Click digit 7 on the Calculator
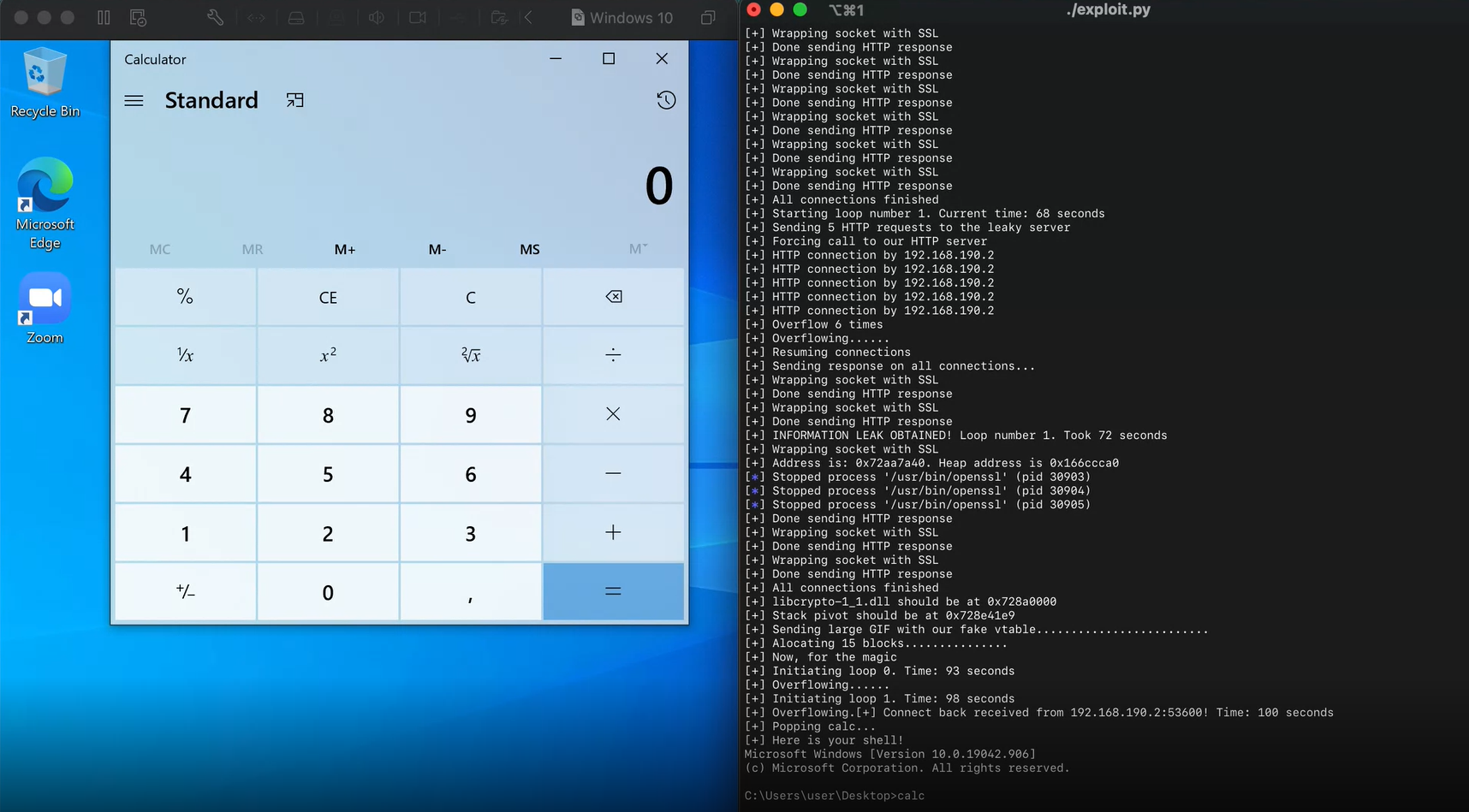Image resolution: width=1469 pixels, height=812 pixels. pyautogui.click(x=185, y=414)
